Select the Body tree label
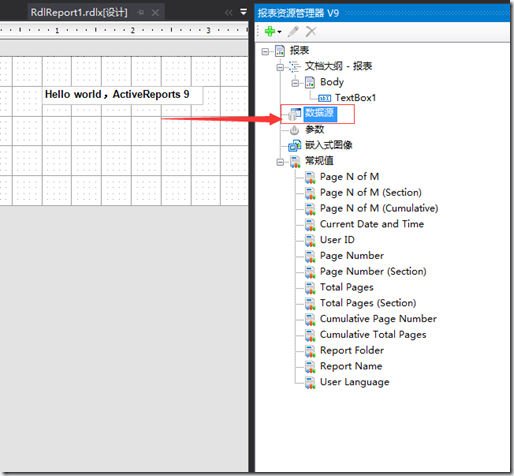The width and height of the screenshot is (514, 476). (x=332, y=82)
